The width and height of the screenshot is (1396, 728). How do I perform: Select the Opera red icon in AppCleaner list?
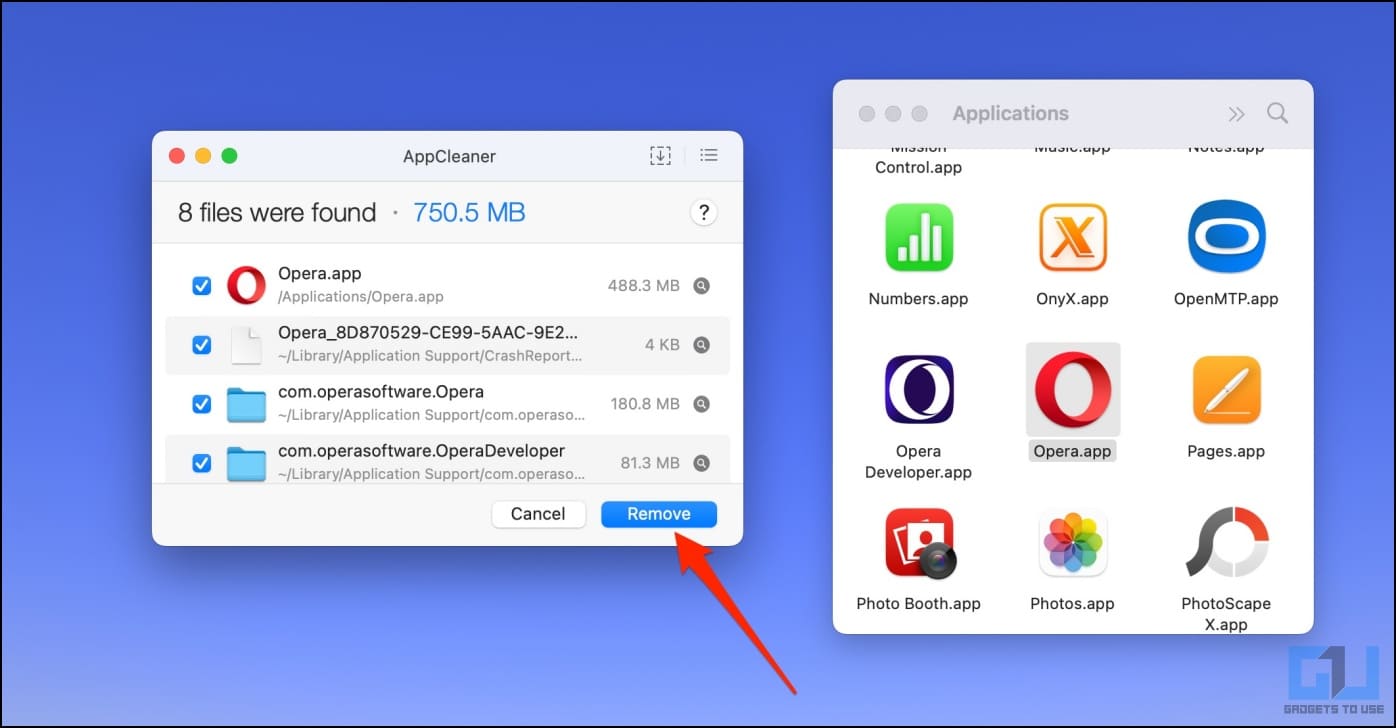246,285
